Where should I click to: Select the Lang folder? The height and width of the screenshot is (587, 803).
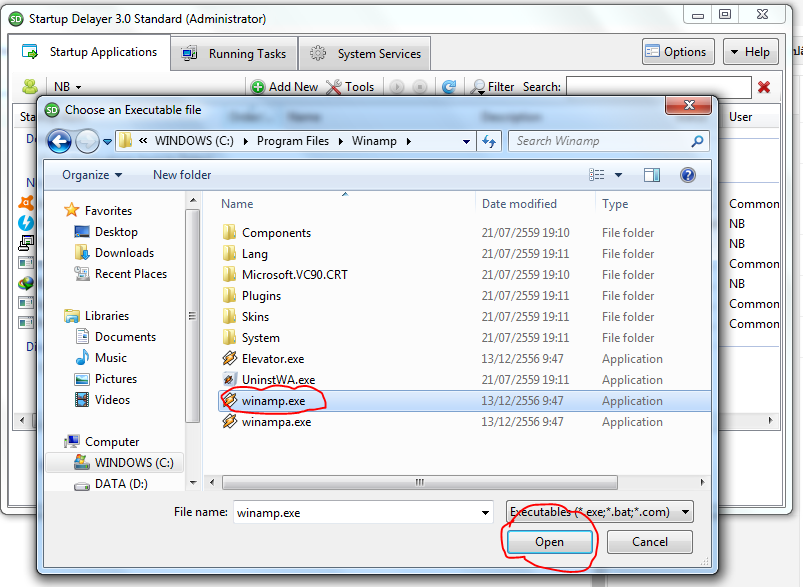coord(246,254)
